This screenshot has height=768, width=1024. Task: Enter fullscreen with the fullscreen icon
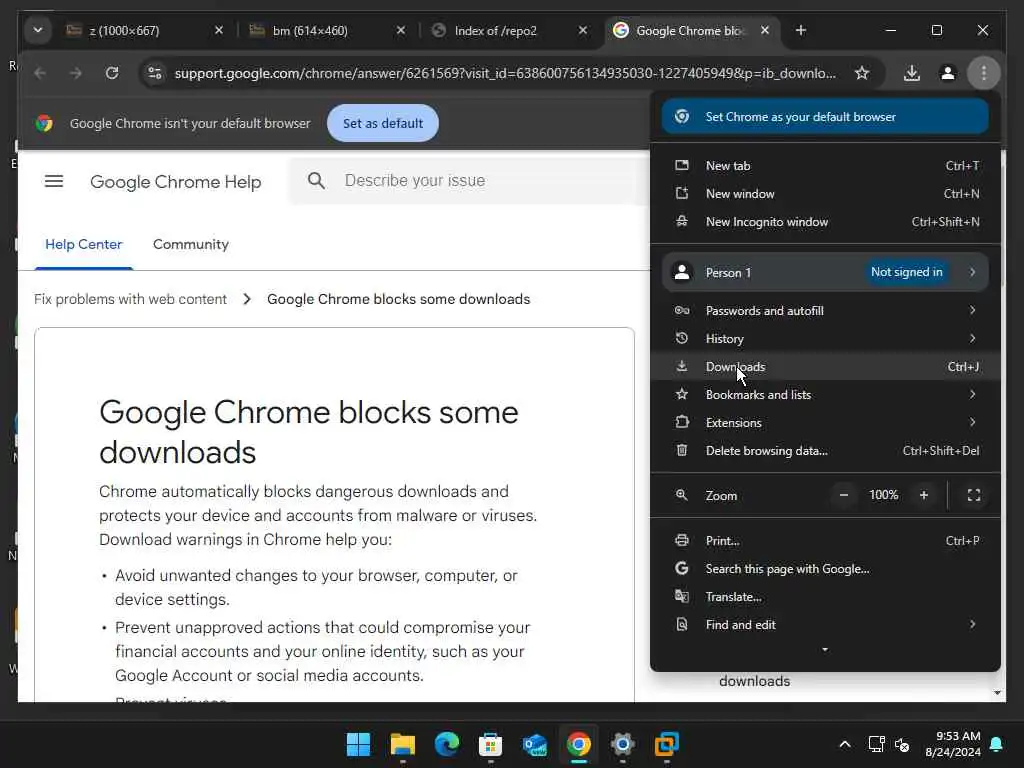(x=974, y=495)
